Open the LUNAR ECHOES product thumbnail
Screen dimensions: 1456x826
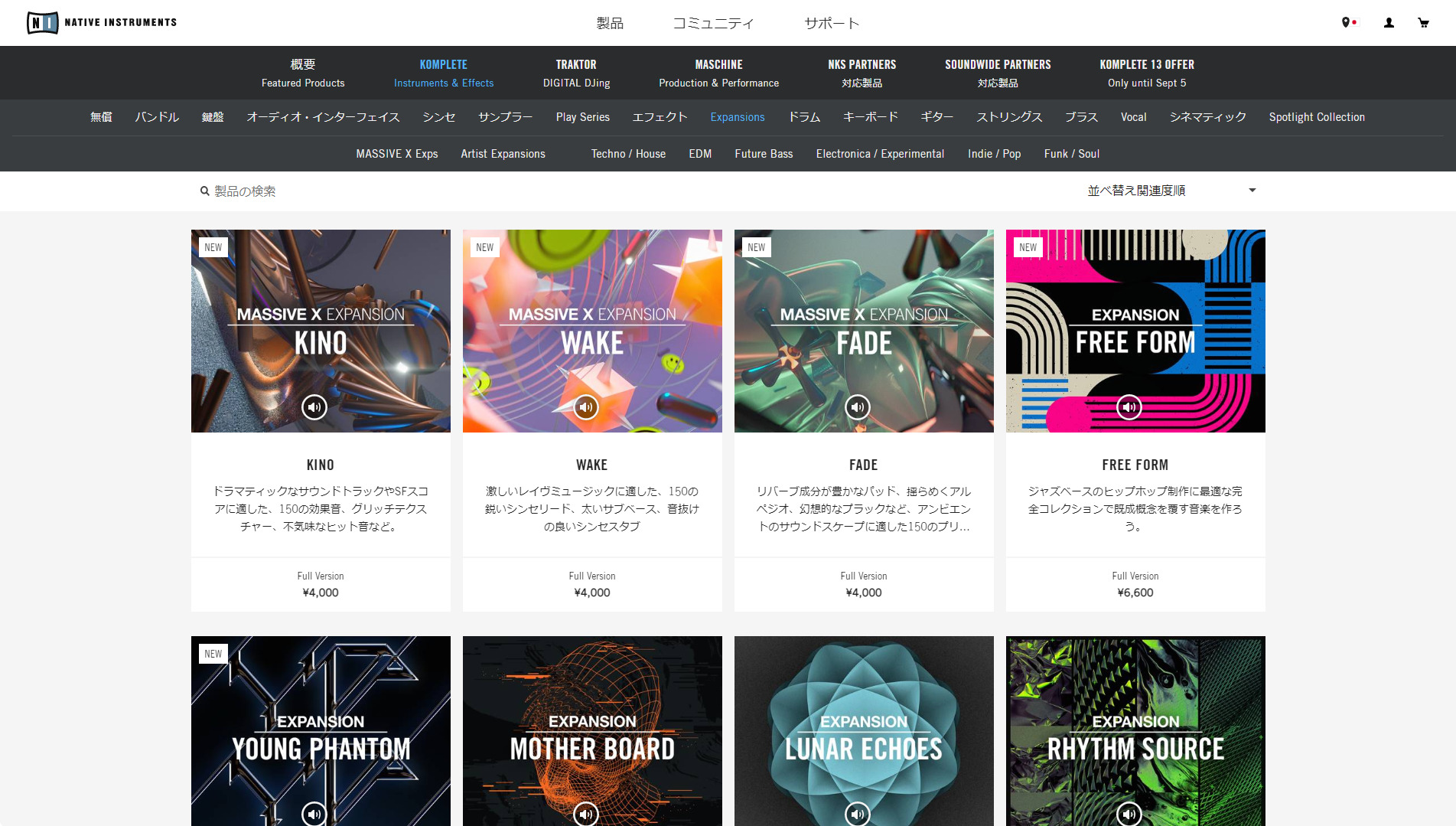864,730
